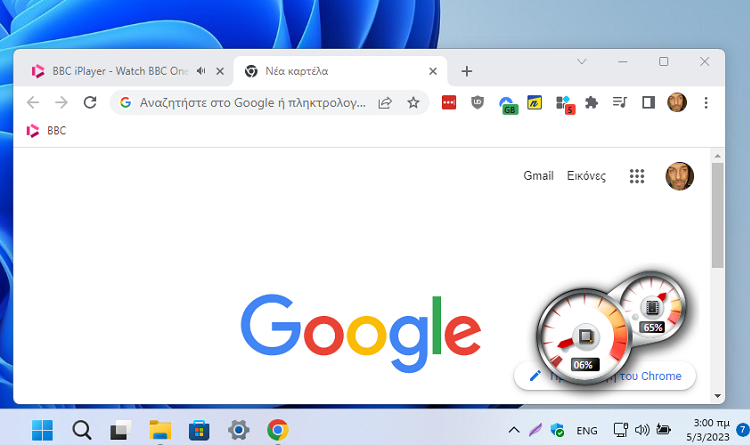Click the customize Chrome pencil button
The image size is (750, 445).
(605, 376)
